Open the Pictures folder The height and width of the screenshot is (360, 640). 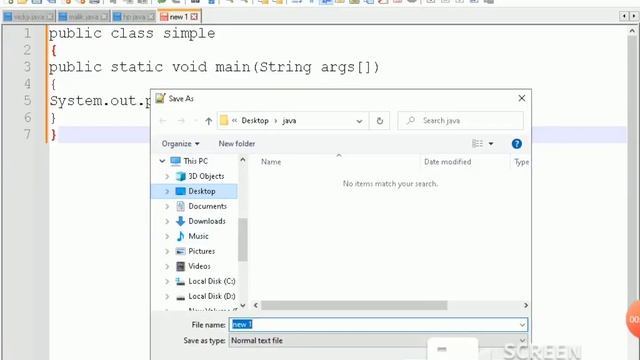(x=202, y=251)
